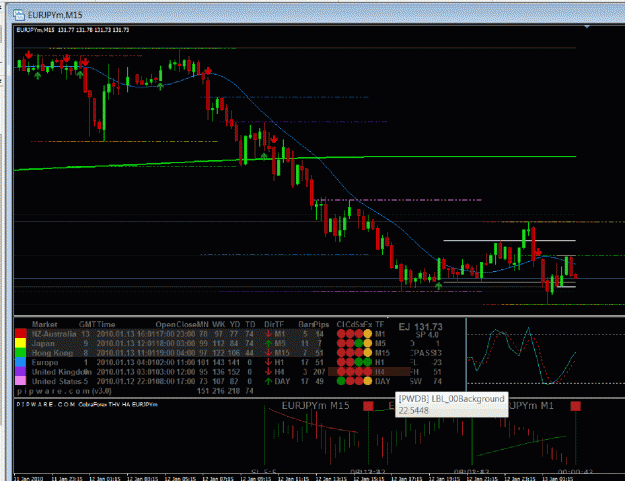Click the red square beside EURJPYm M15 mini chart
Viewport: 625px width, 481px height.
pyautogui.click(x=368, y=406)
